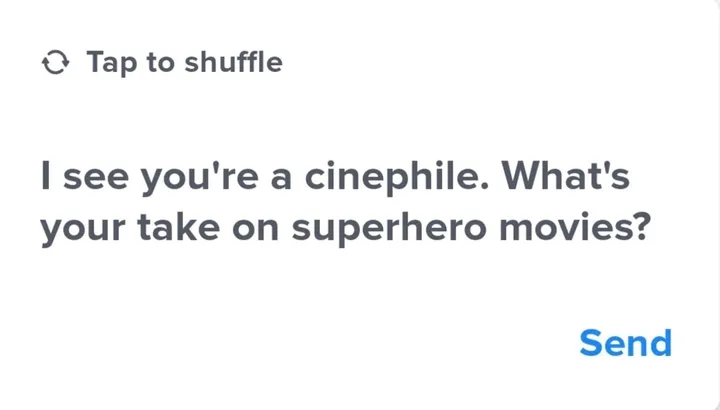Click the superhero movies question line
720x410 pixels.
click(x=345, y=229)
